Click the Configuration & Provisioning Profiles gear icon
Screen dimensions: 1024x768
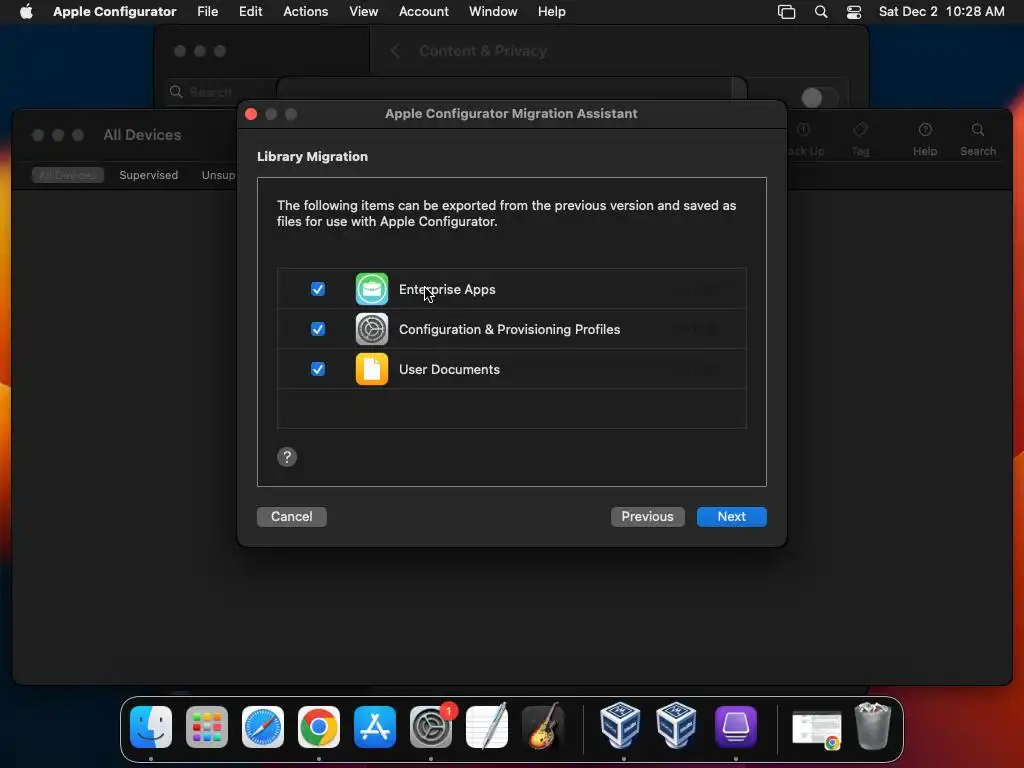click(372, 329)
